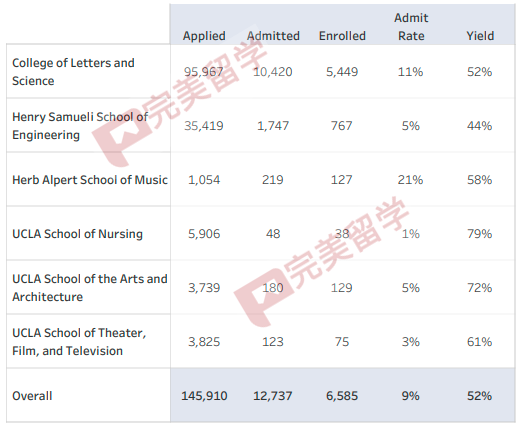Select the College of Letters and Science row label
Viewport: 518px width, 428px height.
tap(73, 72)
